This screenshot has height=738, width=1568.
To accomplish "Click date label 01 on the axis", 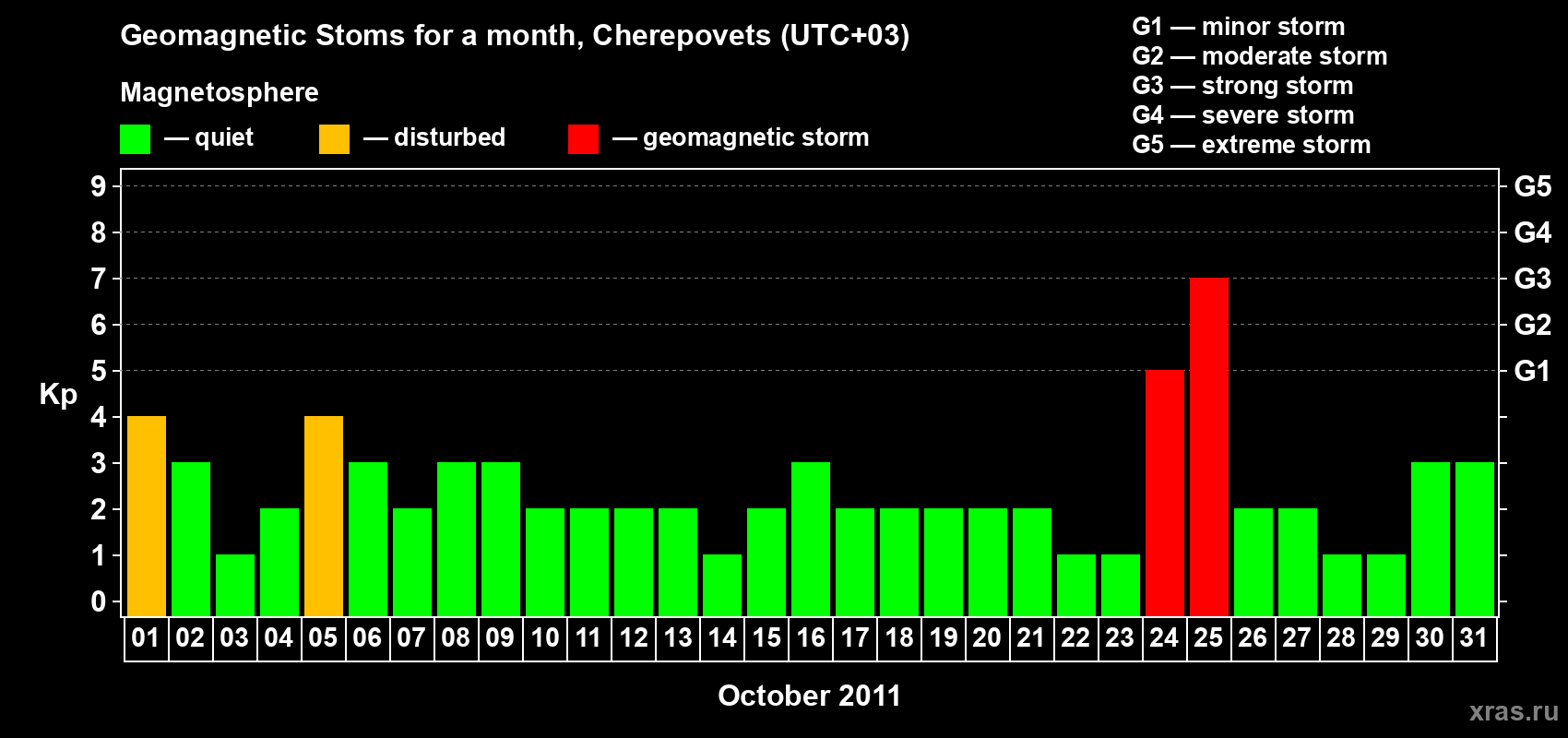I will click(146, 637).
